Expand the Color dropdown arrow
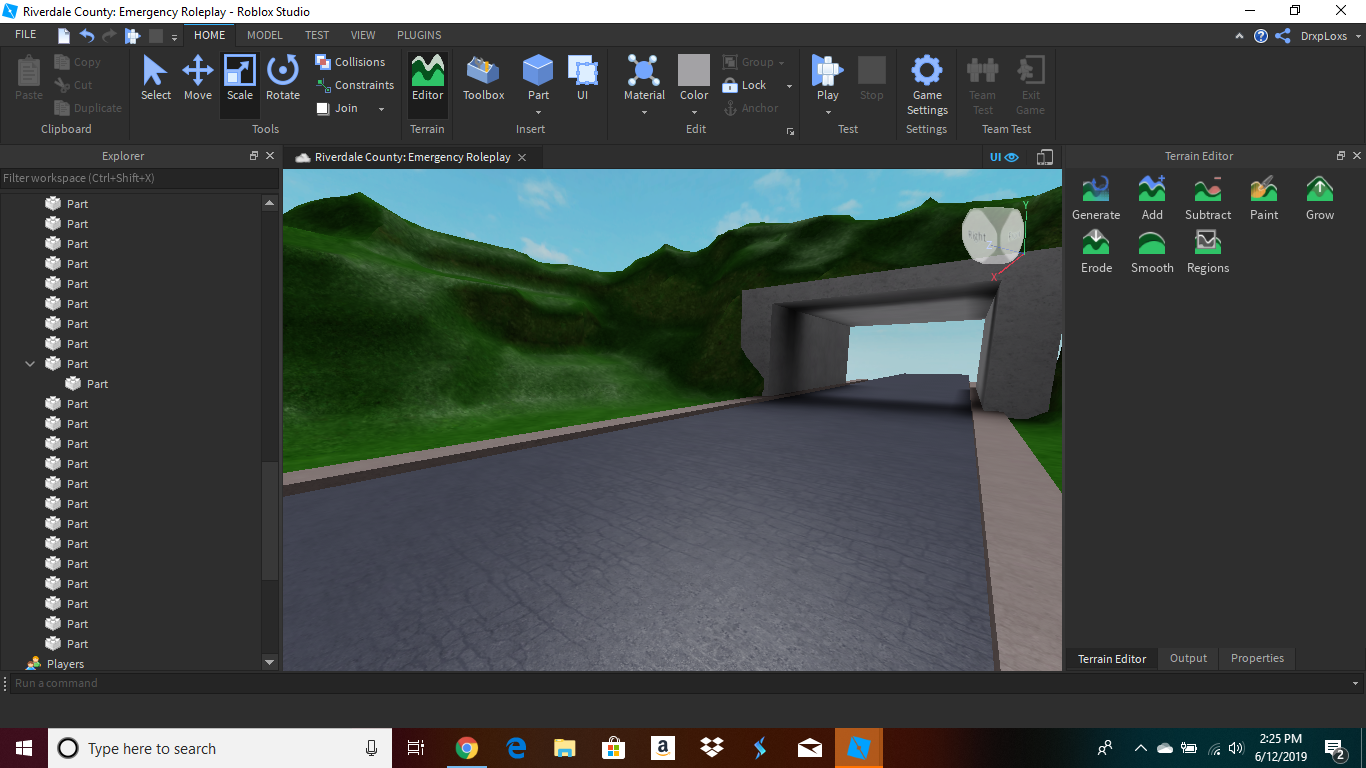The image size is (1366, 768). (x=694, y=112)
